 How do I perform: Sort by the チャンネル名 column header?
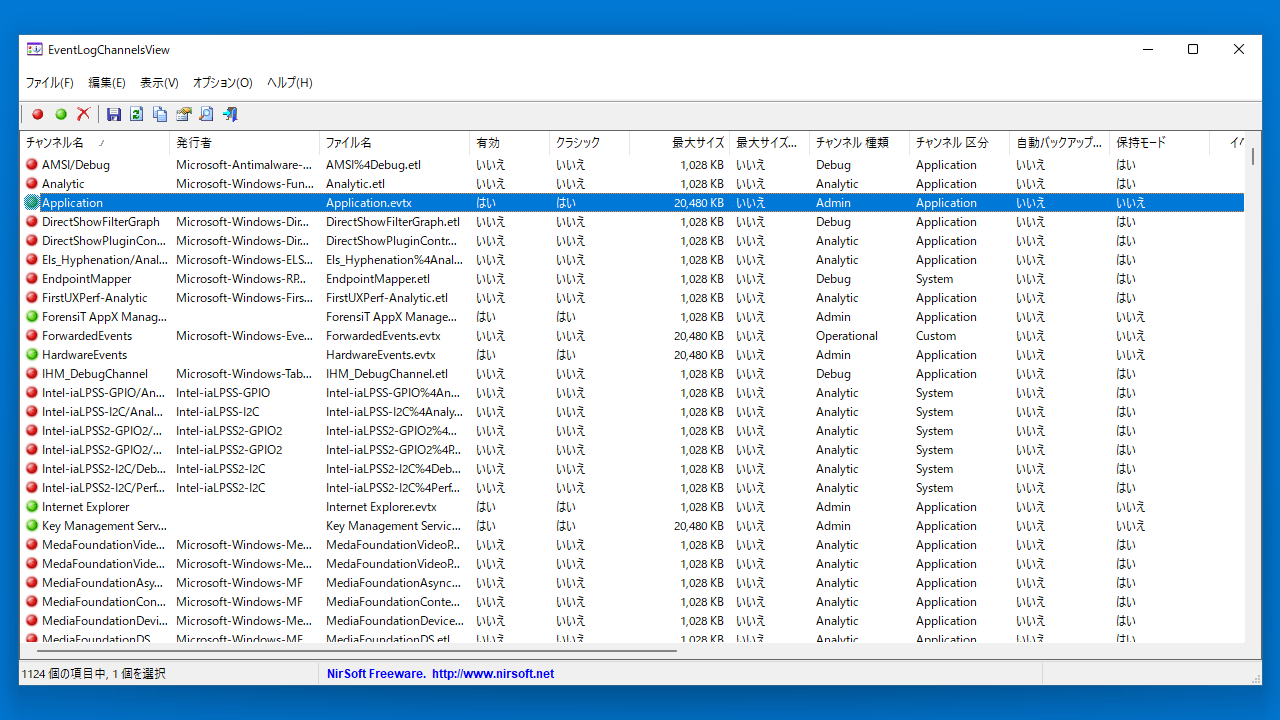(94, 143)
